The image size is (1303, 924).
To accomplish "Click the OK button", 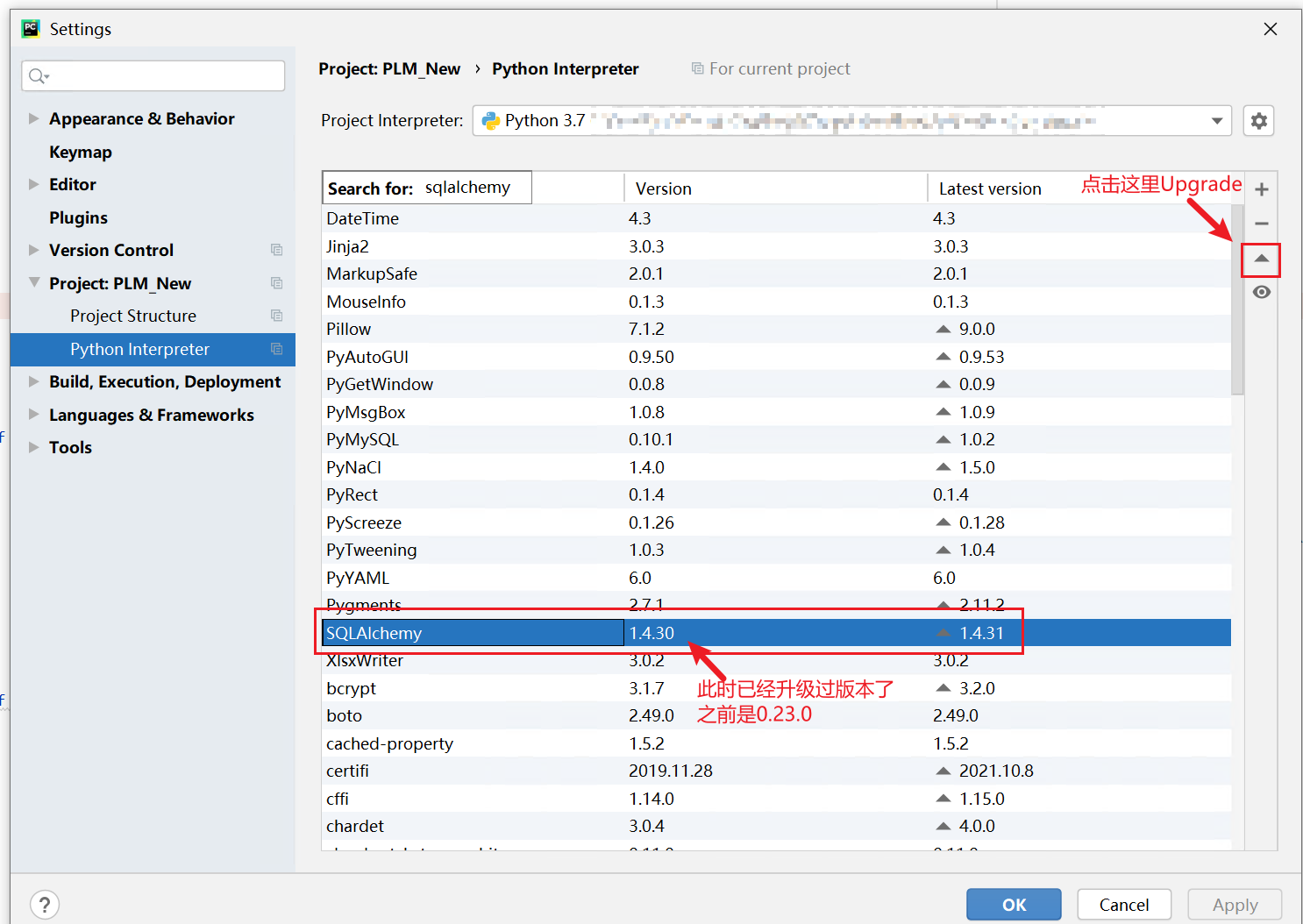I will point(1014,905).
